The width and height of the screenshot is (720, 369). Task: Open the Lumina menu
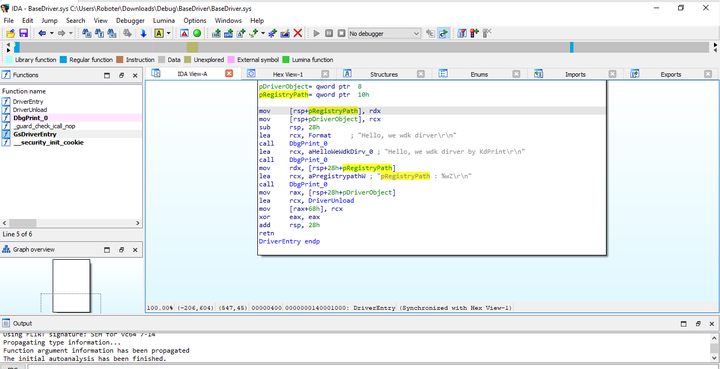(x=164, y=21)
